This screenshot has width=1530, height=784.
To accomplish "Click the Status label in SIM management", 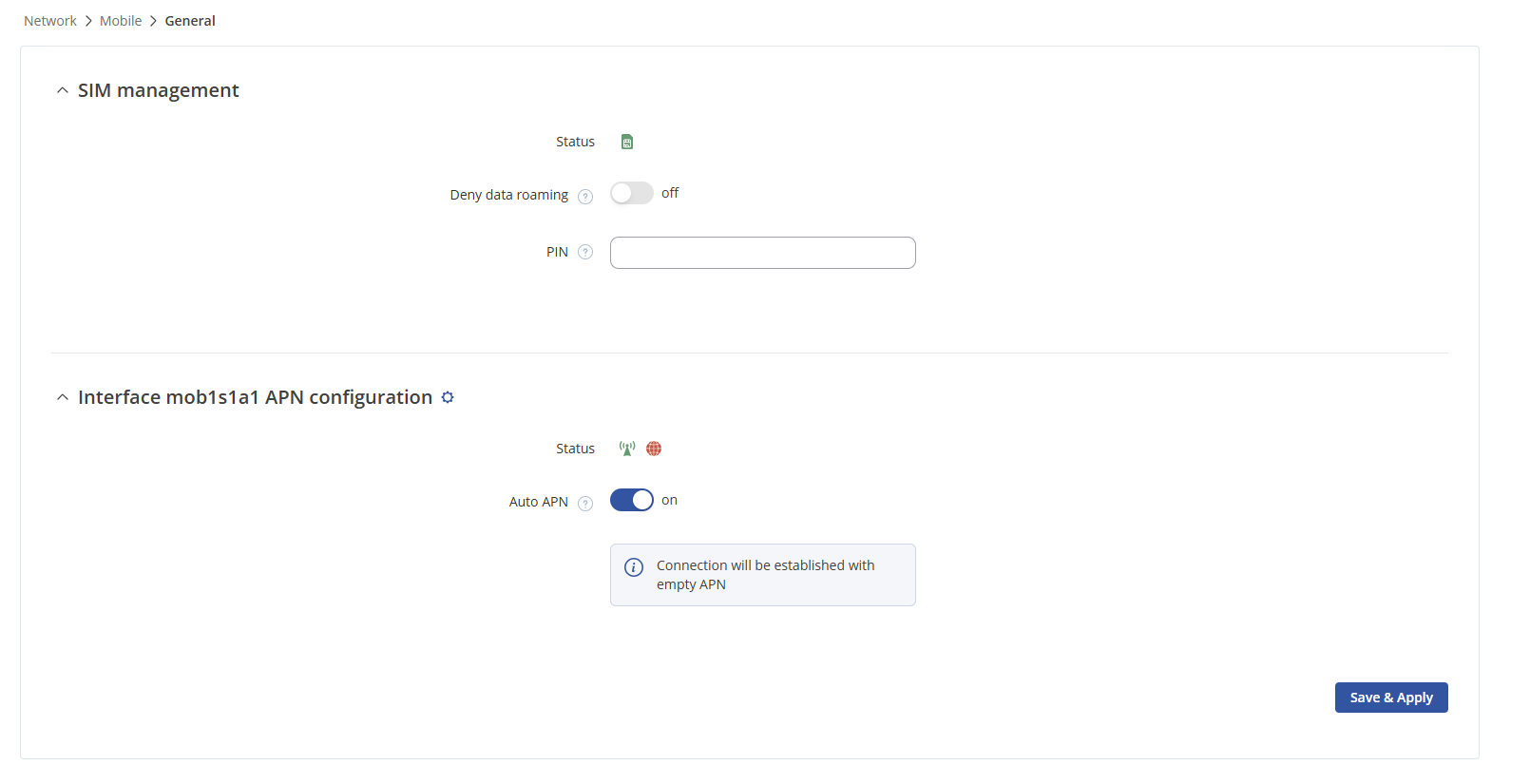I will point(576,142).
